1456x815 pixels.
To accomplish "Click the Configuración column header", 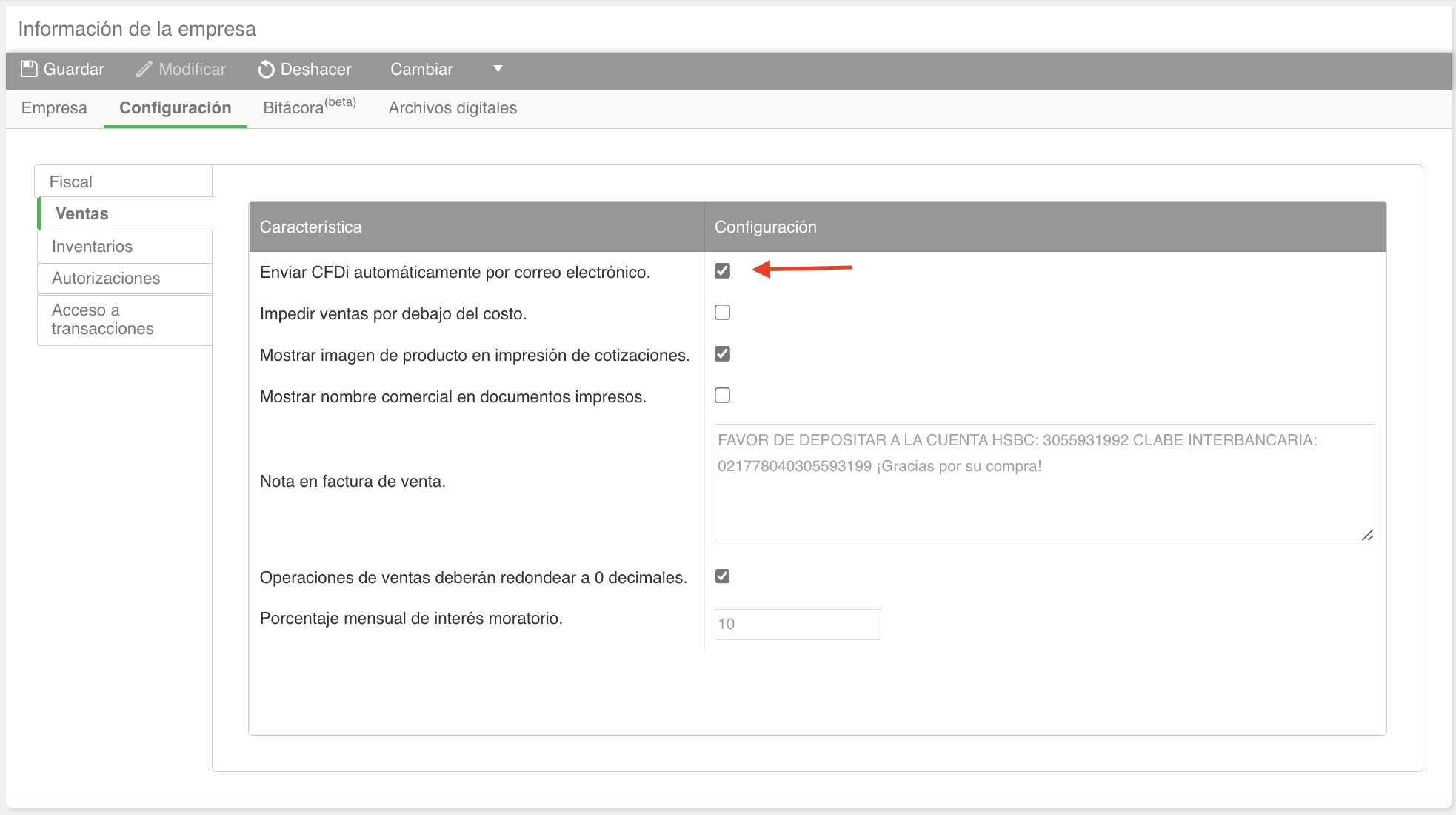I will tap(1045, 227).
